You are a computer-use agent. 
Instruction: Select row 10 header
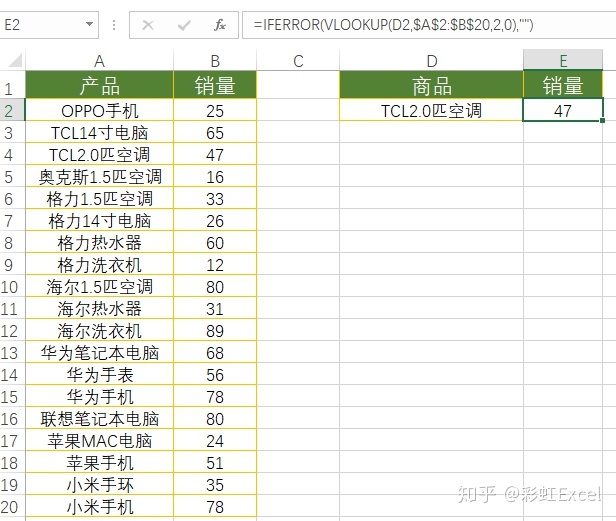13,286
